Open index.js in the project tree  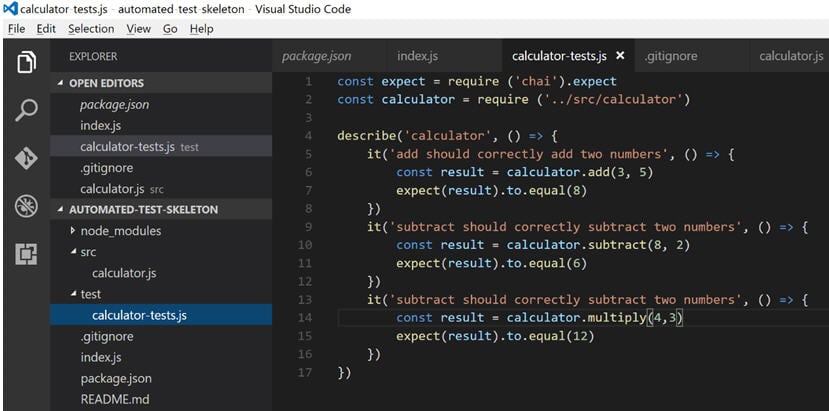pos(161,357)
